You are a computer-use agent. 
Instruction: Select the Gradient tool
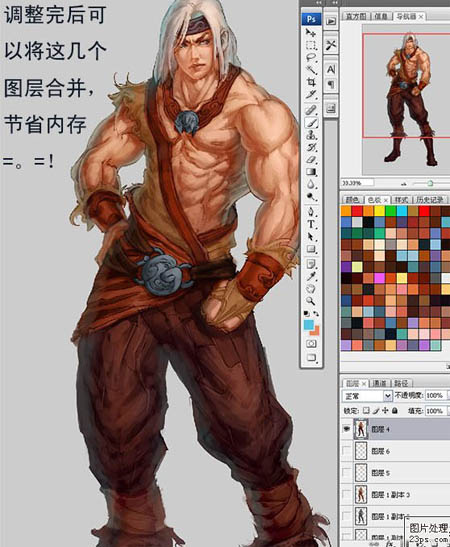pos(311,172)
